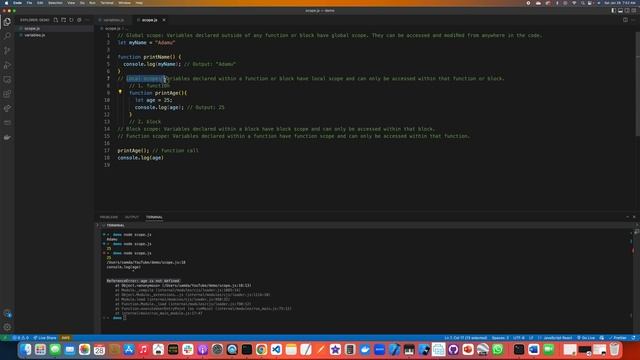This screenshot has height=360, width=640.
Task: Open the Docker view in activity bar
Action: pos(7,137)
